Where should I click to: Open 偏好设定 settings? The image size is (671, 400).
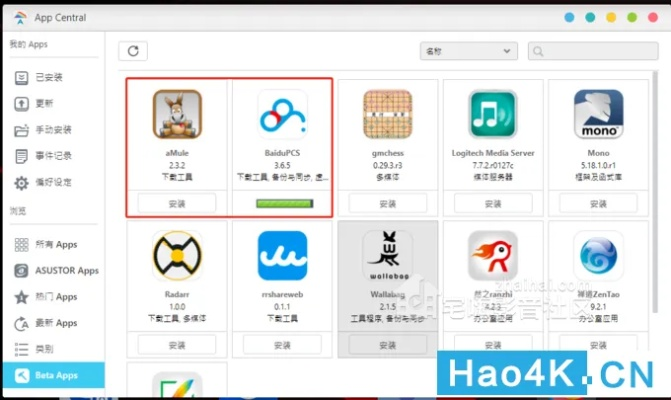[x=54, y=182]
